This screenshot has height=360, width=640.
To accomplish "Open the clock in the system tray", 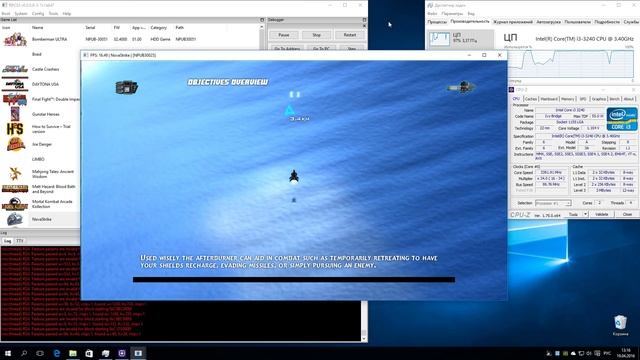I will point(625,353).
